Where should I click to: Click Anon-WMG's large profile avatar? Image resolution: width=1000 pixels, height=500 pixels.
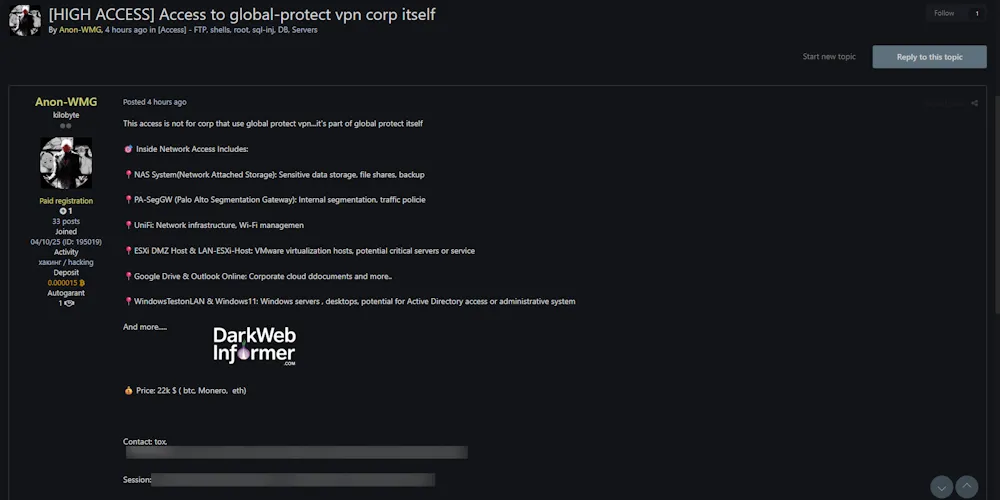tap(66, 163)
